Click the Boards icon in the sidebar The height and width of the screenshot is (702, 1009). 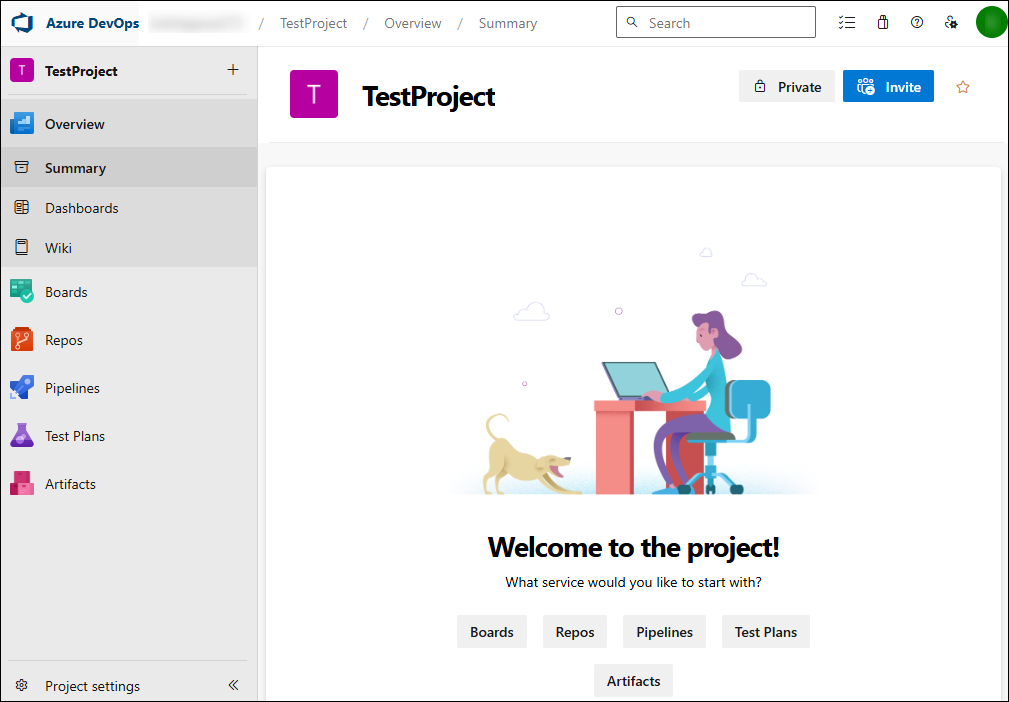coord(22,291)
